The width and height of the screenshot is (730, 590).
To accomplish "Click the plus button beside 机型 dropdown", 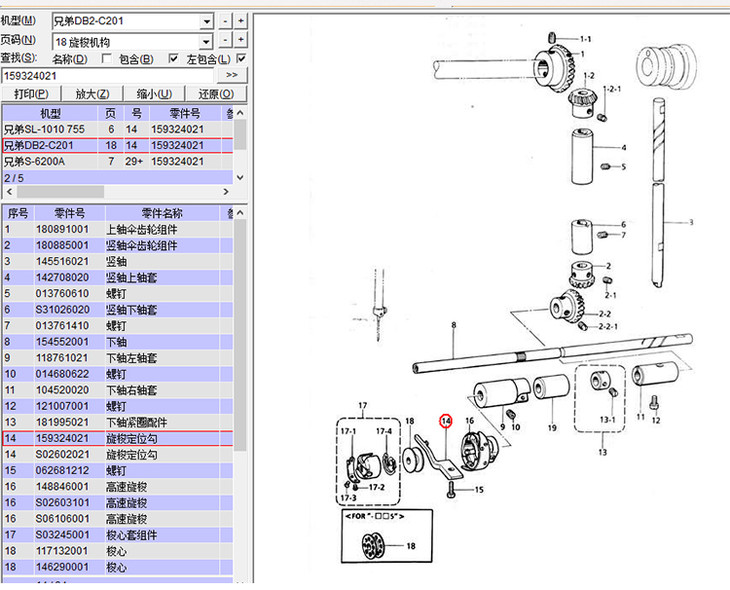I will point(241,21).
